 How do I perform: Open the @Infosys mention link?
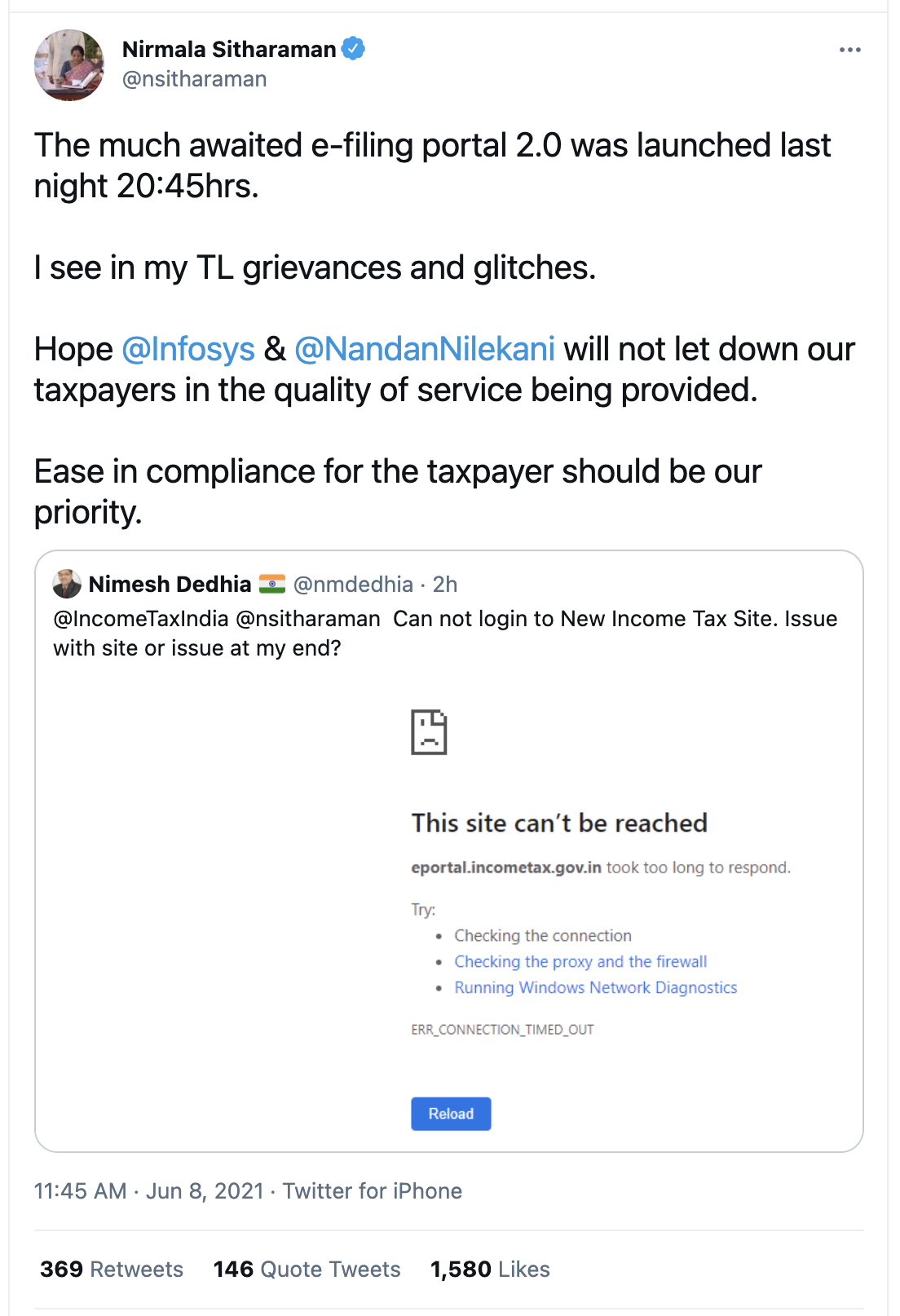[x=188, y=349]
